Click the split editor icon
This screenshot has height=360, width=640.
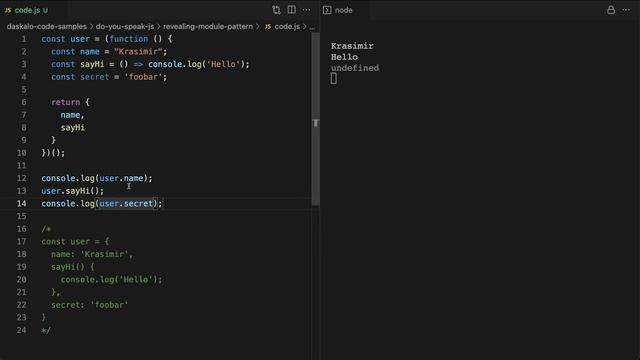click(291, 10)
